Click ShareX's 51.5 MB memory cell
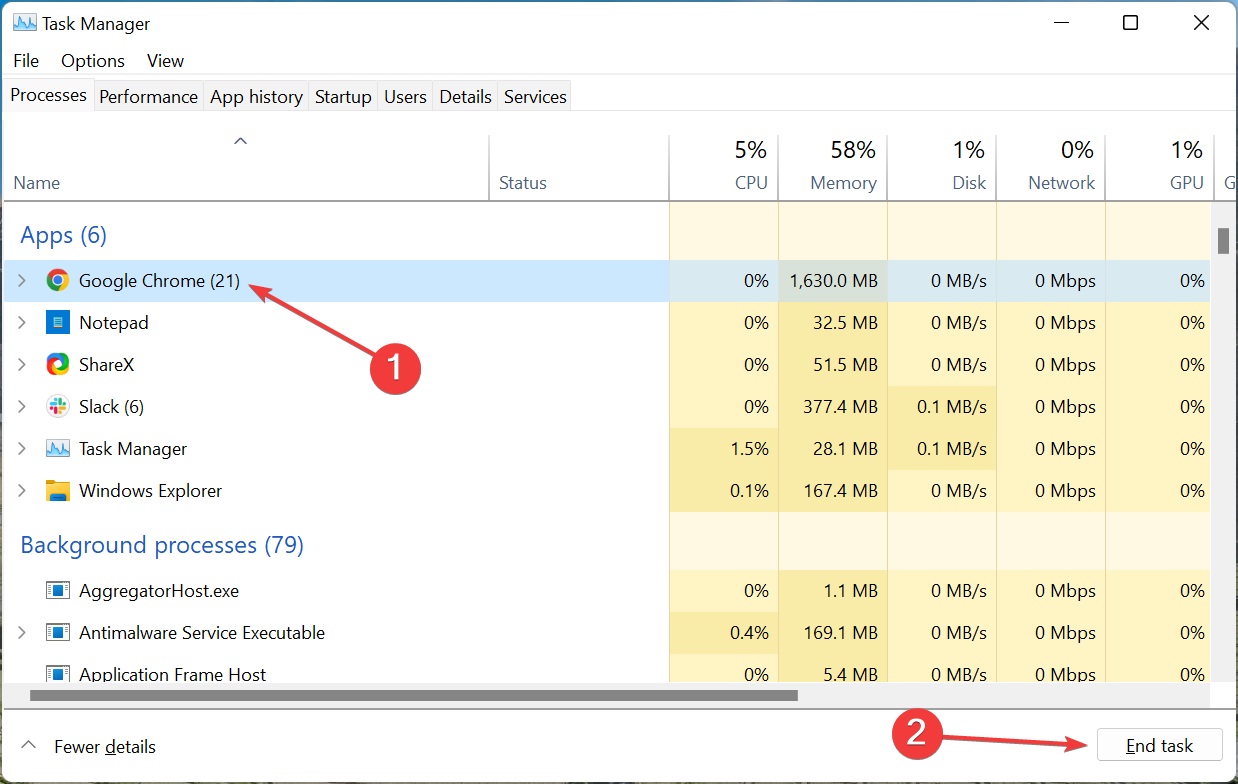1238x784 pixels. pos(832,365)
